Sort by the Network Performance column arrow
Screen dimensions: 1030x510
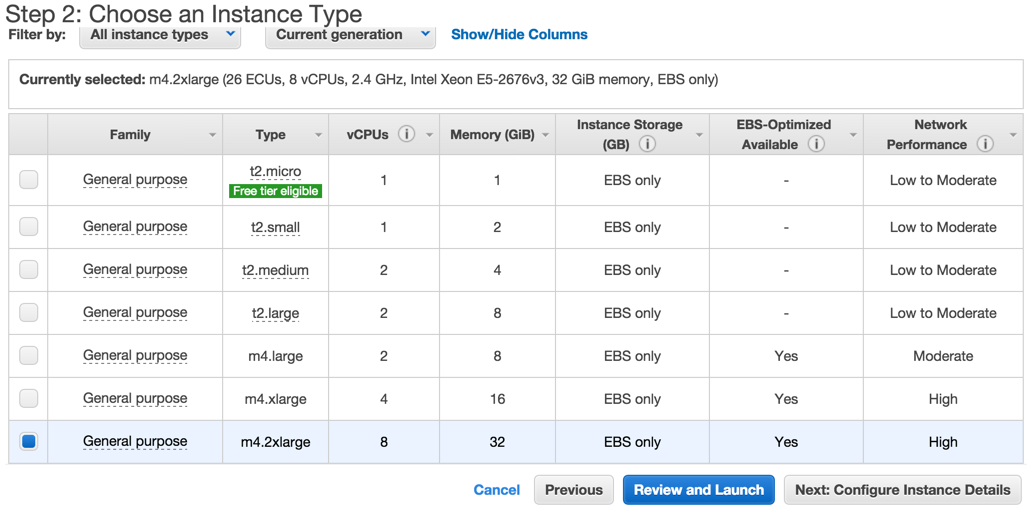(x=1013, y=135)
